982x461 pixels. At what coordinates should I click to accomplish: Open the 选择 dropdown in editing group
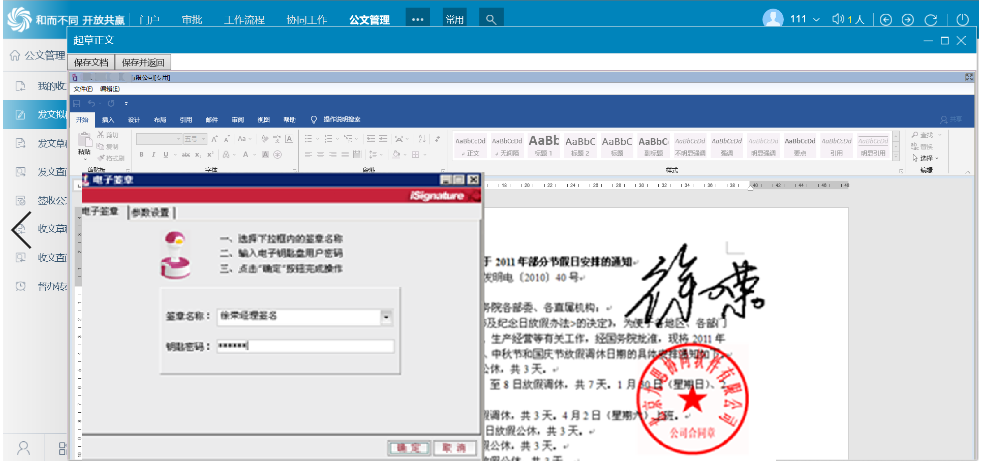tap(926, 158)
